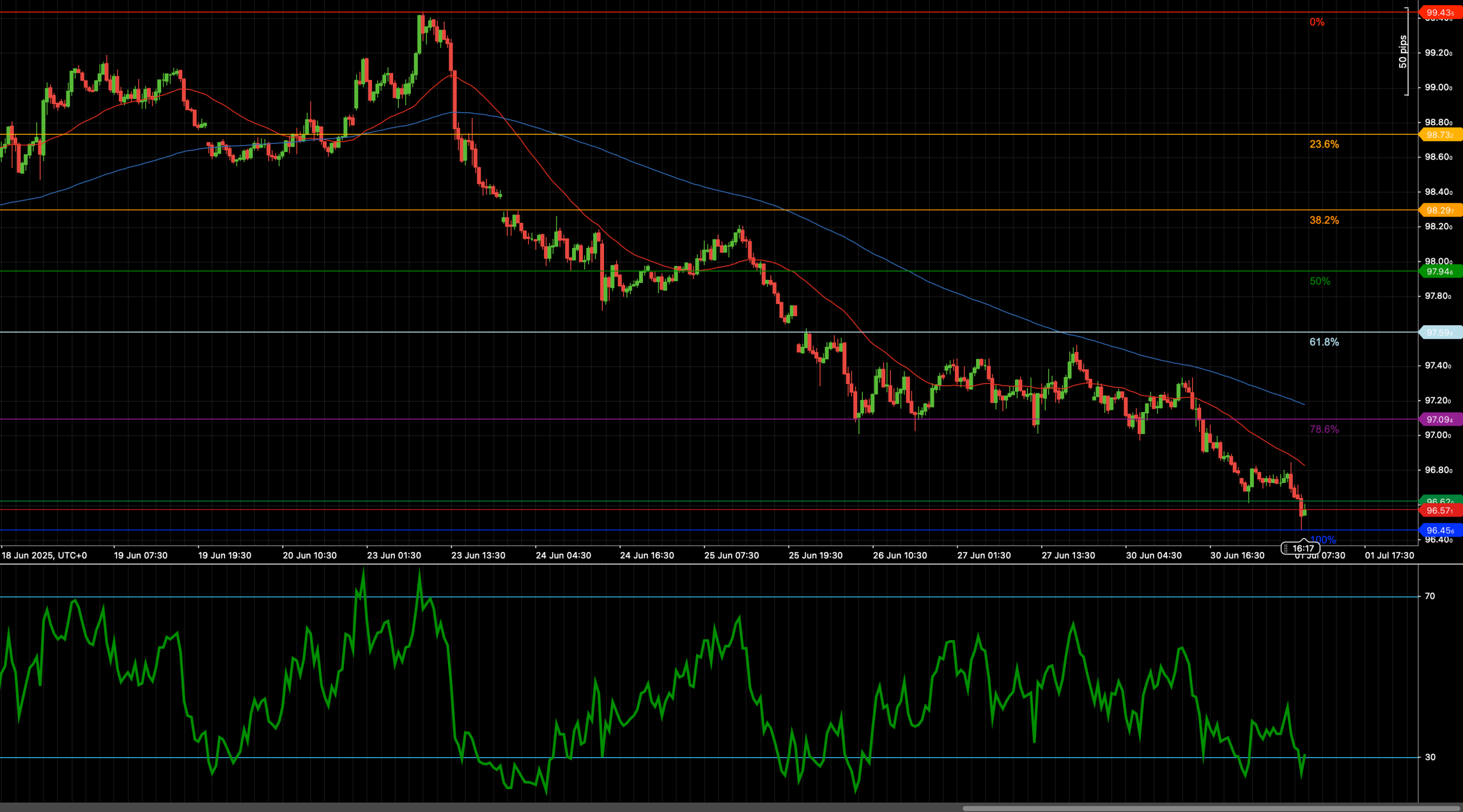
Task: Click the 23.6% Fibonacci level label
Action: click(x=1324, y=144)
